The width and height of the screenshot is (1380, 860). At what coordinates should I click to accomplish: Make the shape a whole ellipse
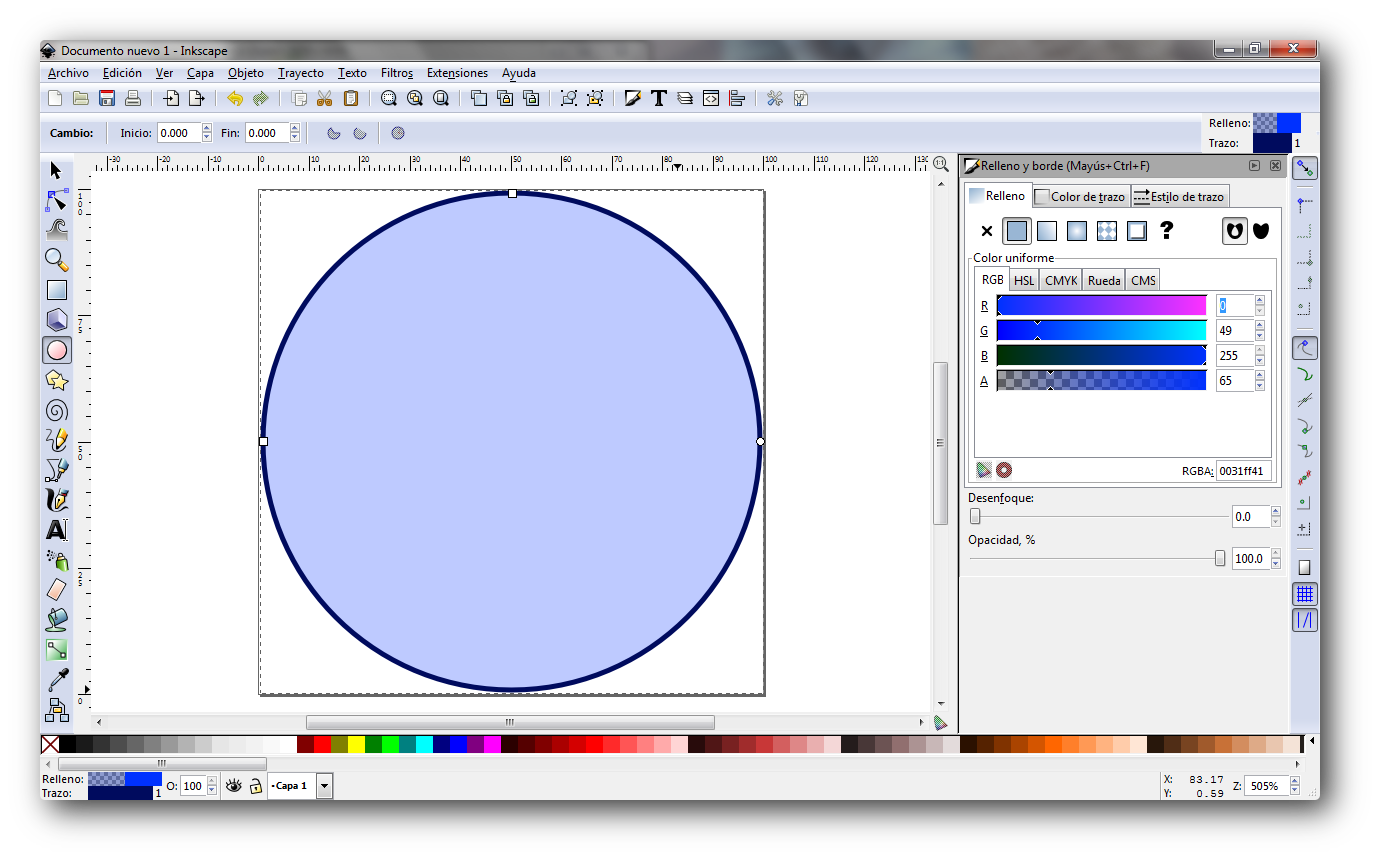[398, 133]
